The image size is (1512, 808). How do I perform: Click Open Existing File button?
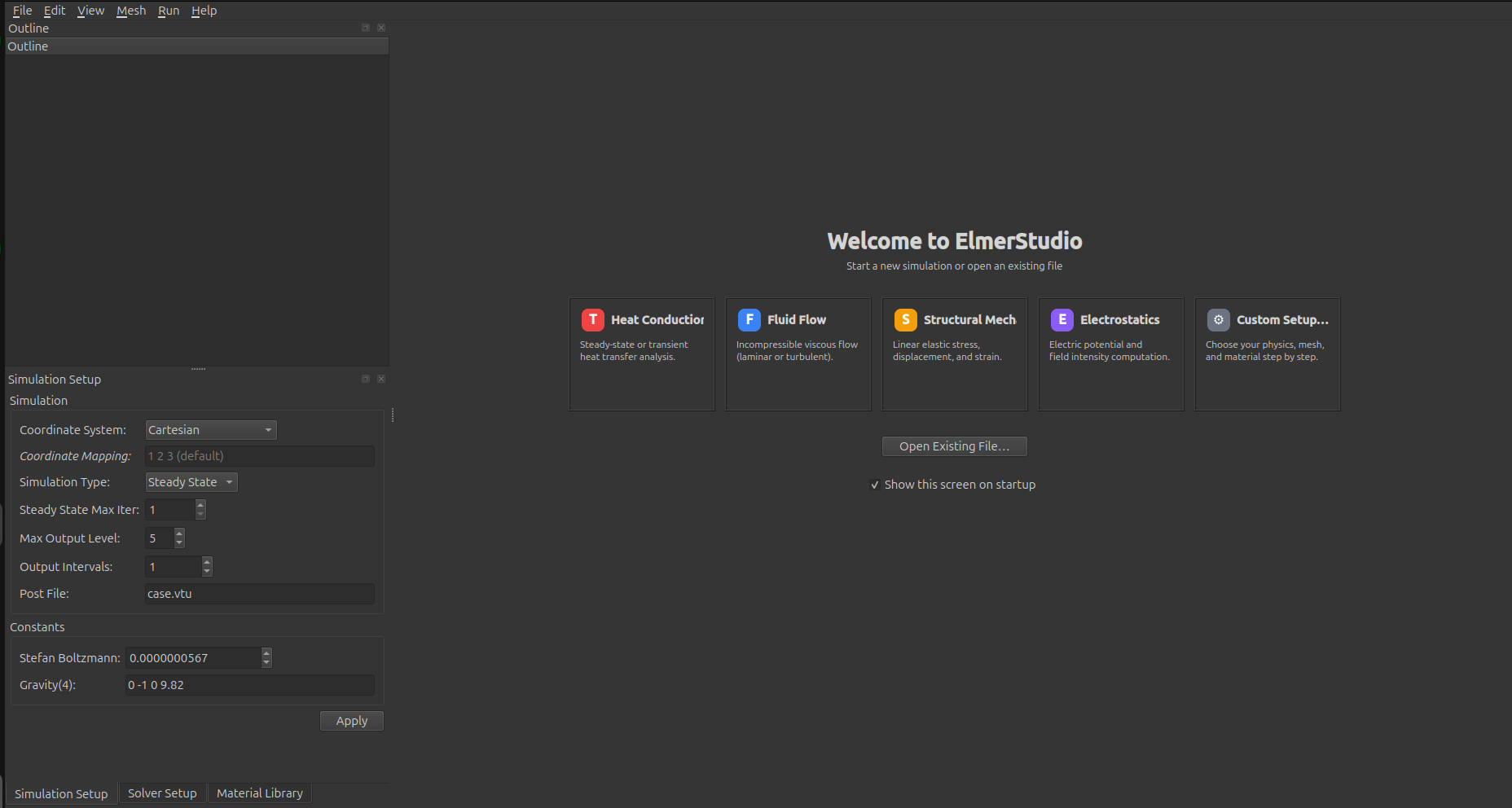tap(954, 446)
